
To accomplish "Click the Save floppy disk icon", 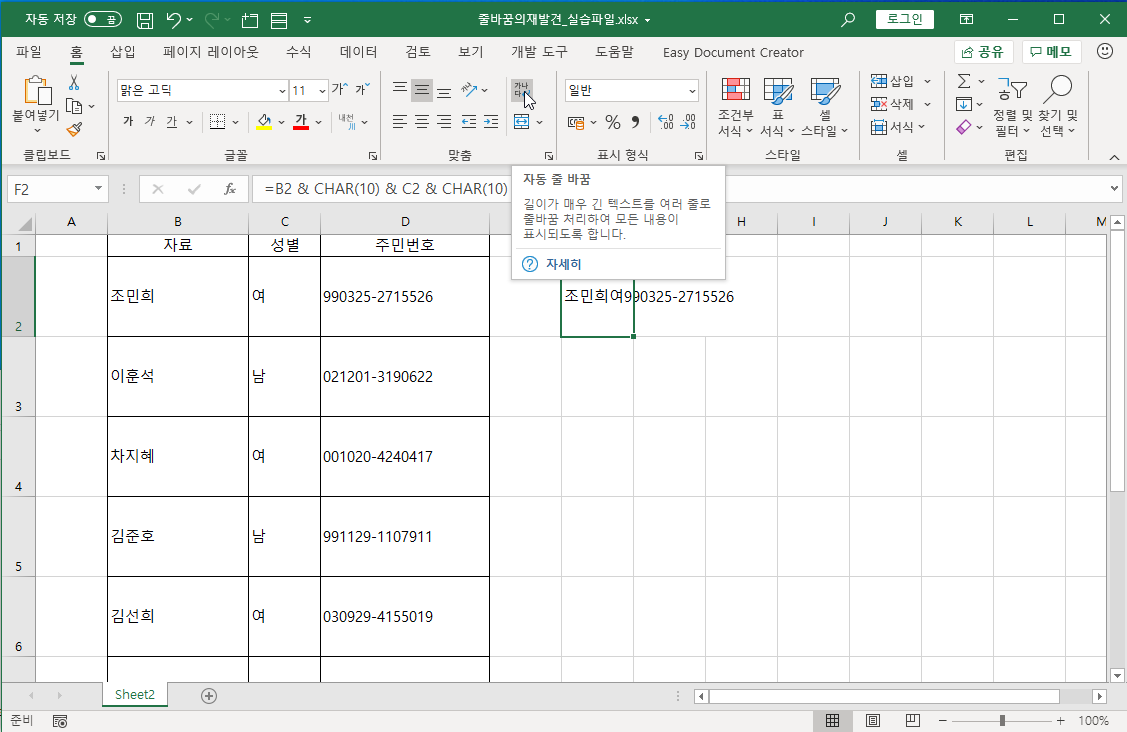I will [x=144, y=20].
